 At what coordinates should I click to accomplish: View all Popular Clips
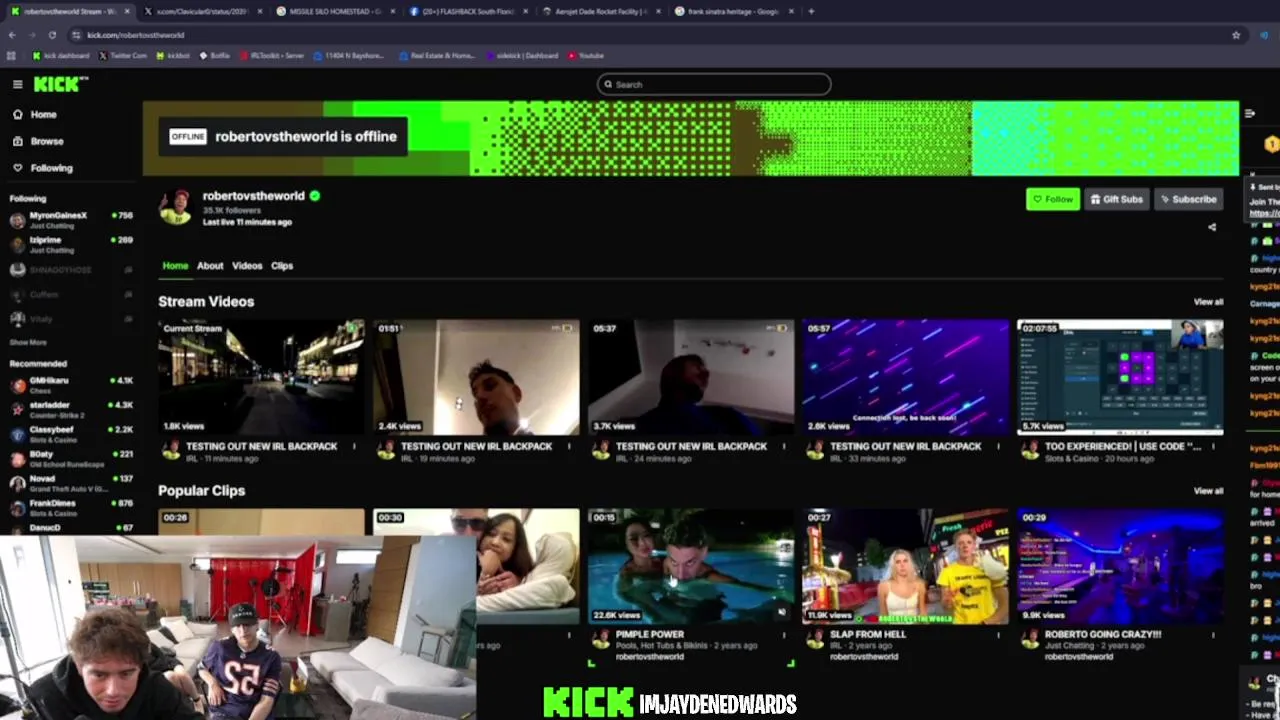tap(1208, 491)
